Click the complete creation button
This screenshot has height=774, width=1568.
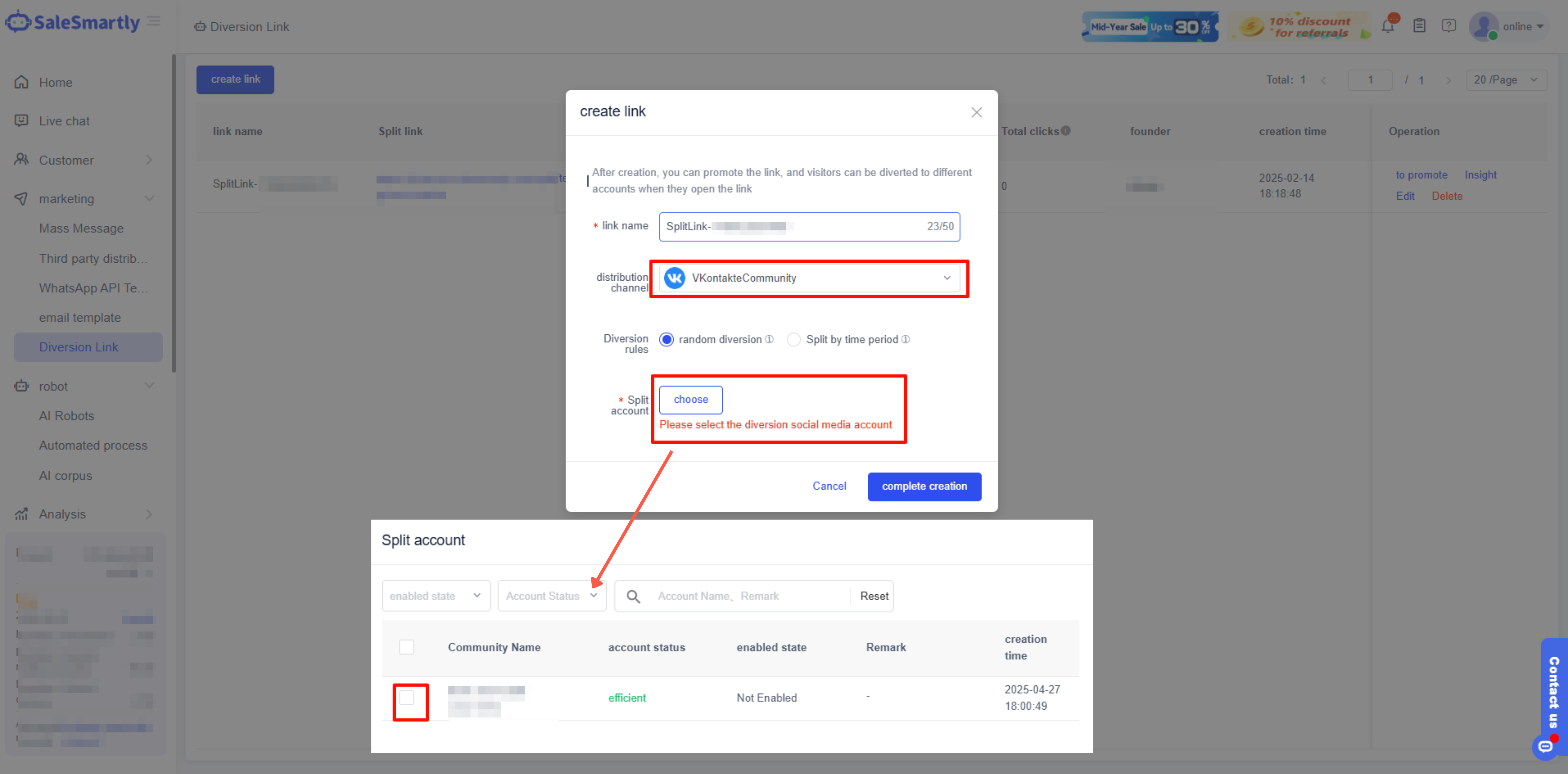(924, 486)
